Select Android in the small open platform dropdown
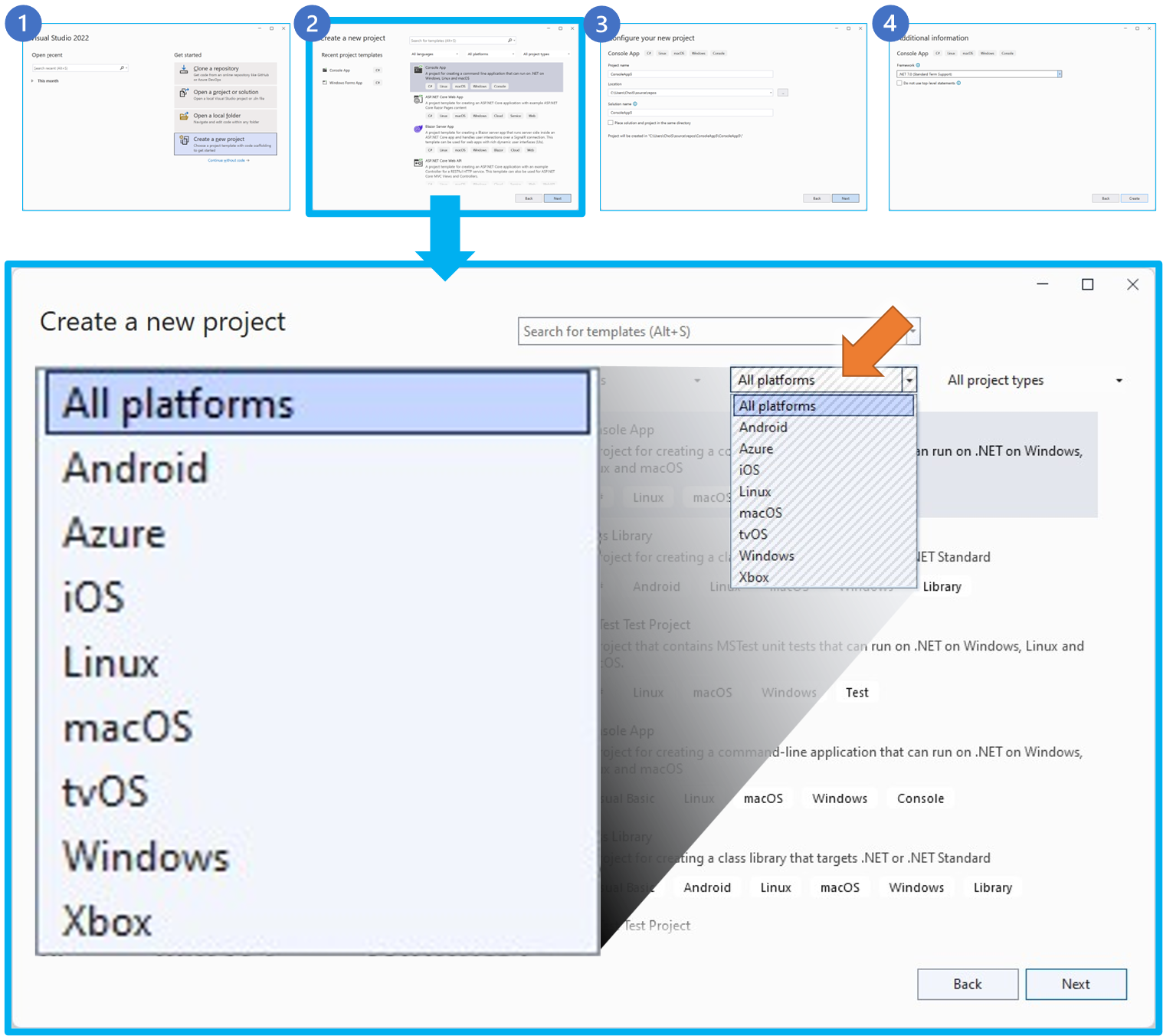The height and width of the screenshot is (1036, 1163). click(x=824, y=428)
